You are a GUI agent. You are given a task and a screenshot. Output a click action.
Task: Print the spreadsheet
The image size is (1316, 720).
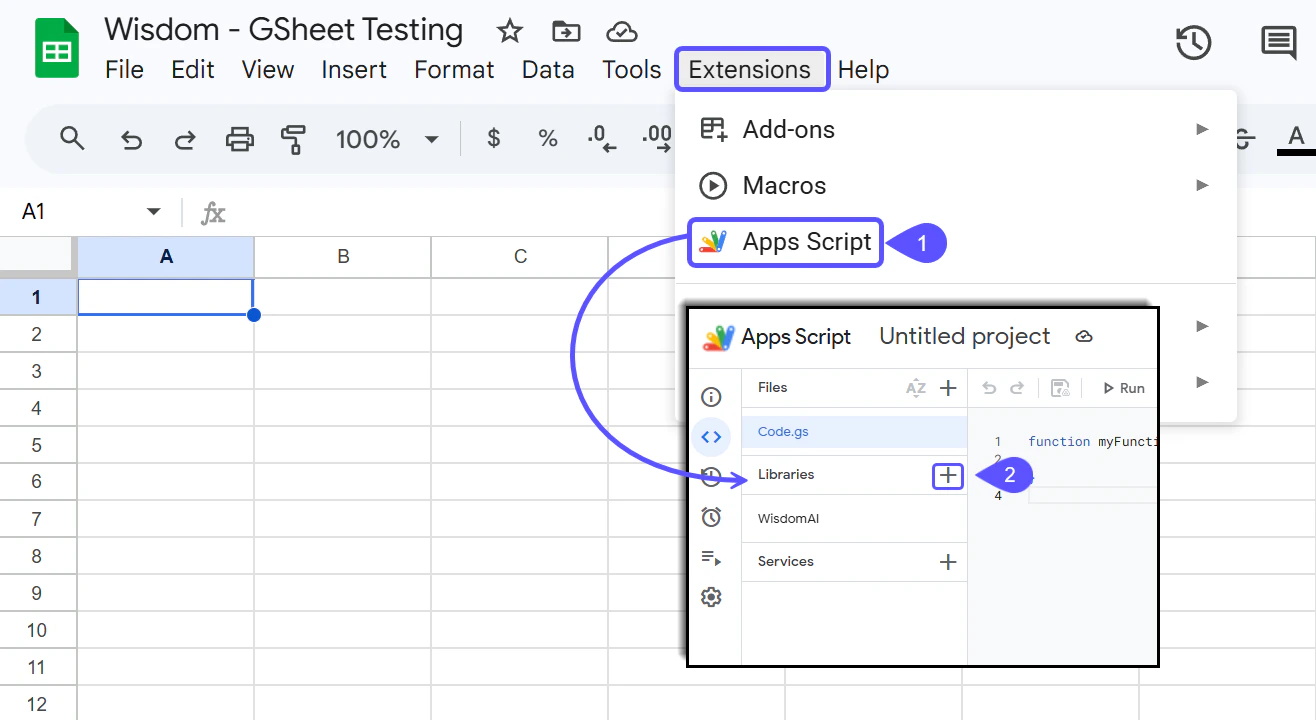[240, 139]
